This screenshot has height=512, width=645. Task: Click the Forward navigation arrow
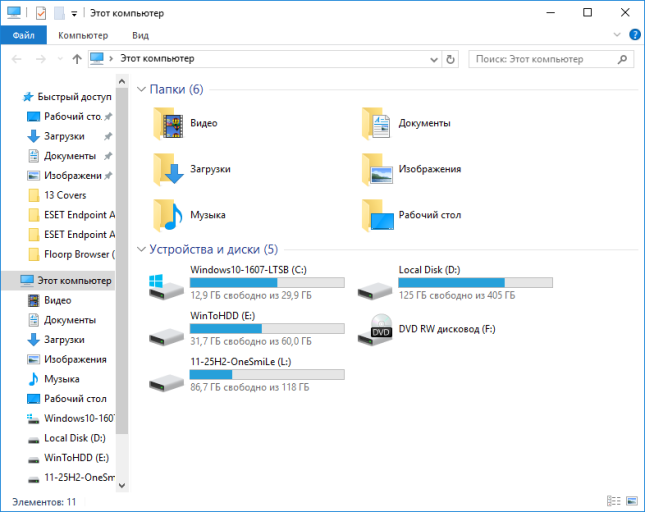(40, 59)
